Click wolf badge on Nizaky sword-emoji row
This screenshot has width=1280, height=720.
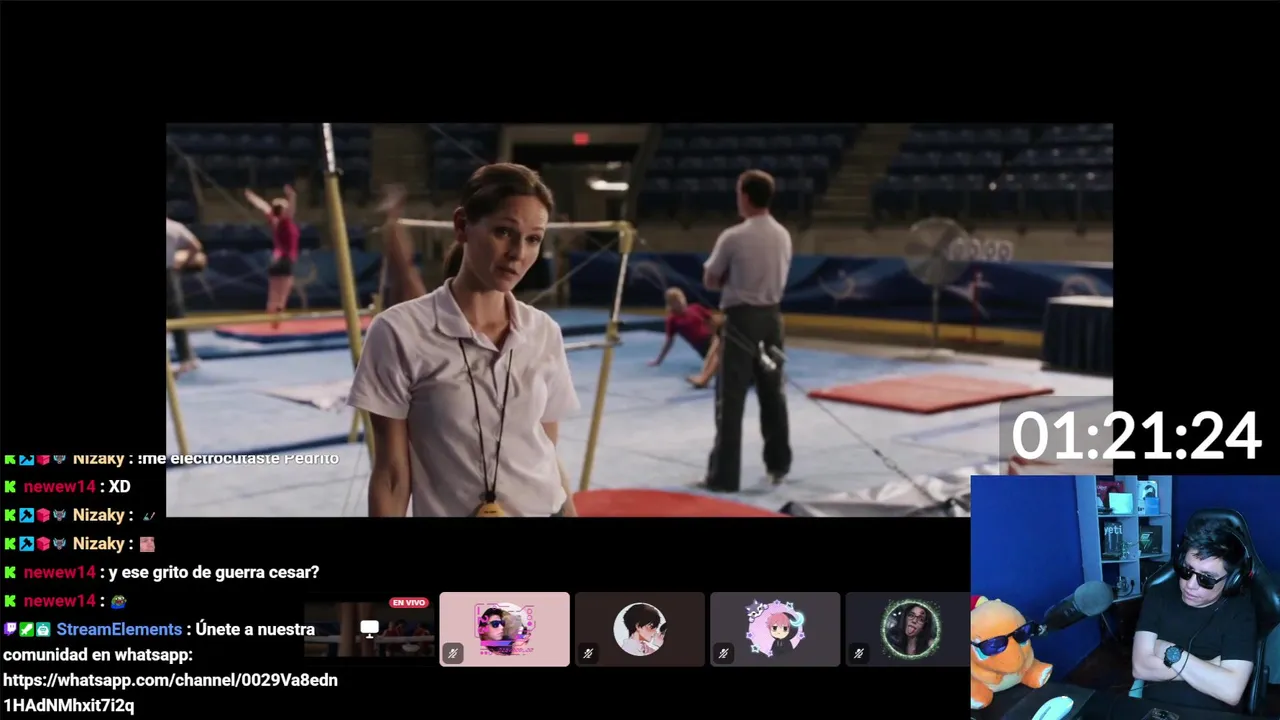(59, 516)
